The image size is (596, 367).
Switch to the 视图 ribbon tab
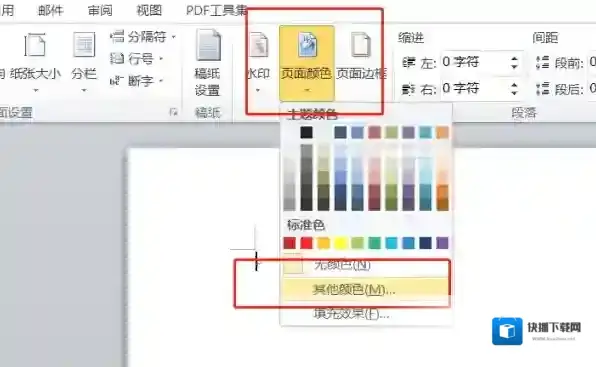149,10
